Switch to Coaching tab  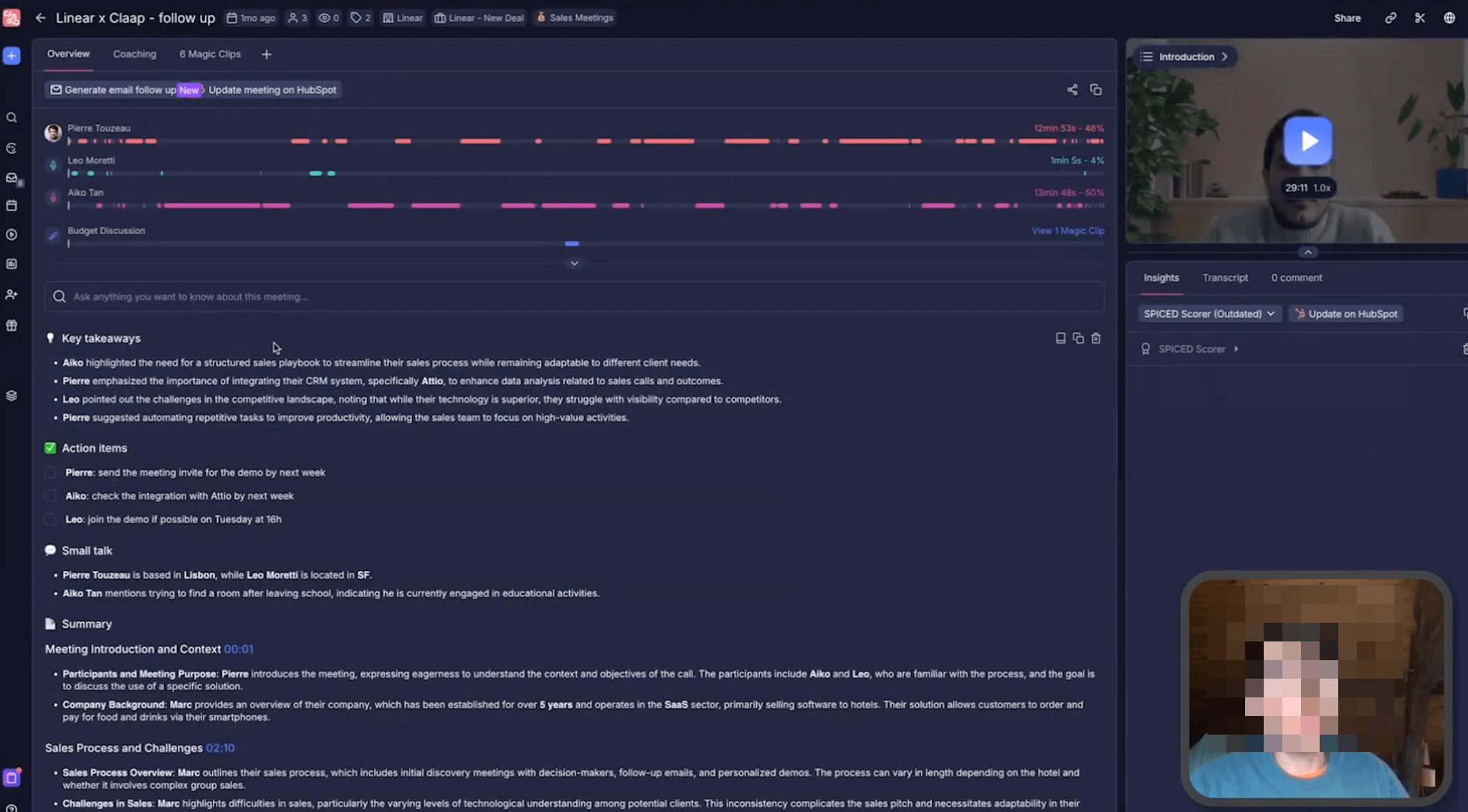tap(134, 54)
